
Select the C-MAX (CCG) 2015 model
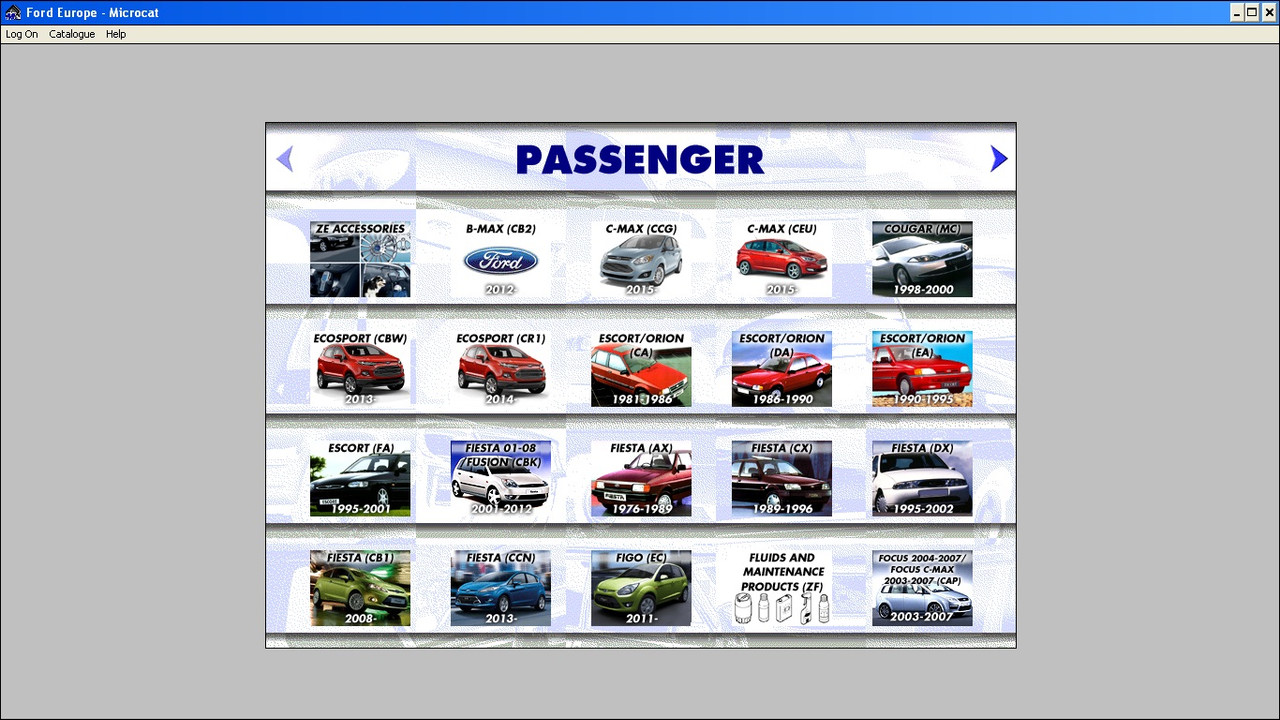(x=641, y=259)
